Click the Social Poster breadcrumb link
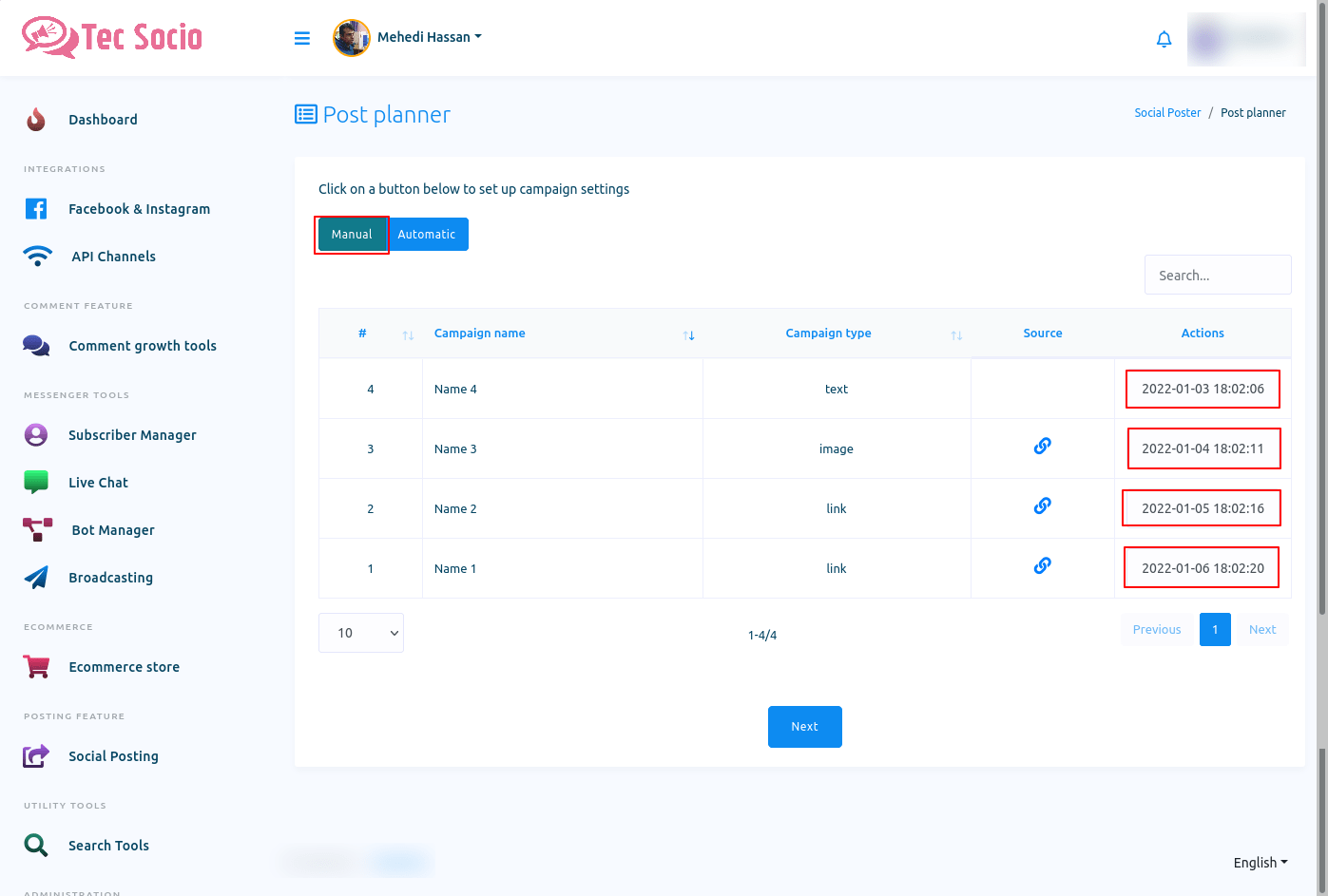 tap(1167, 113)
